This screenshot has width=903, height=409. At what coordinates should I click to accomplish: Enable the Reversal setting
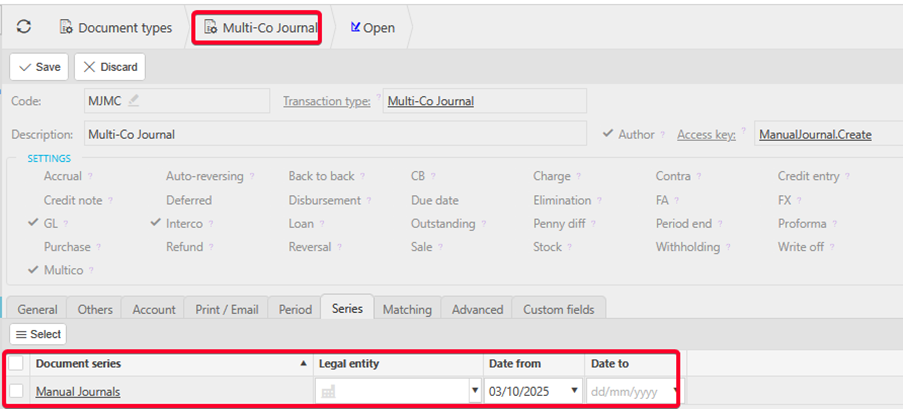(x=310, y=247)
